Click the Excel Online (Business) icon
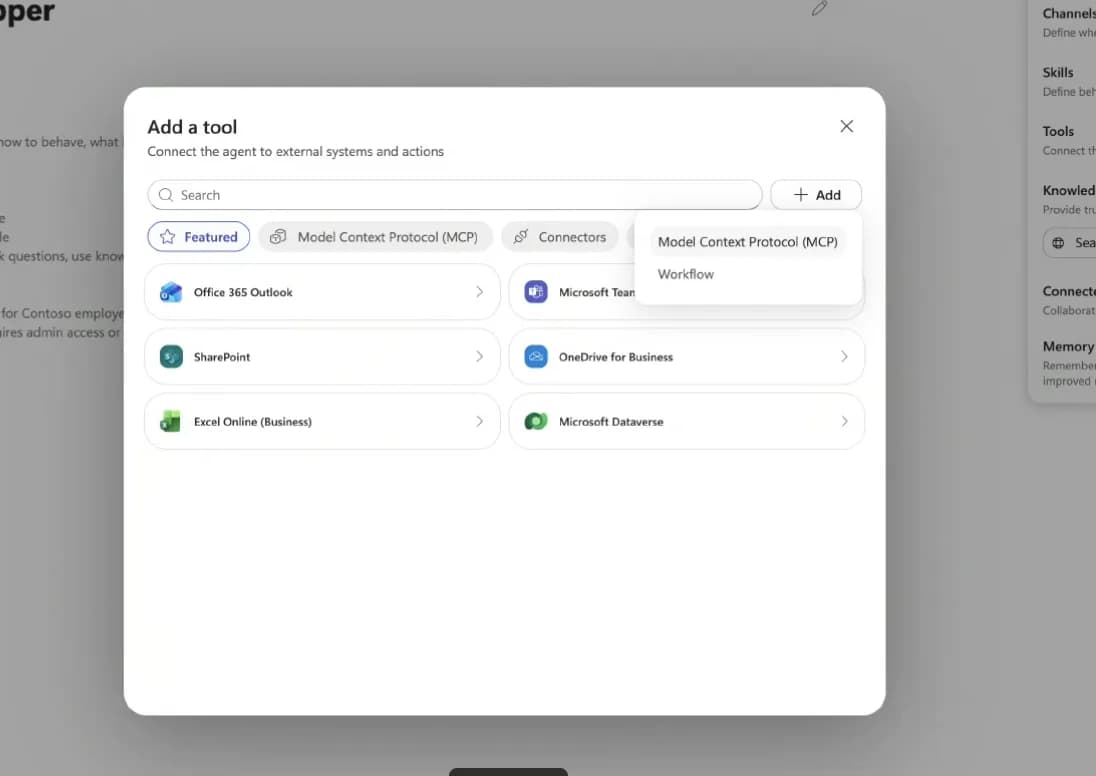The width and height of the screenshot is (1096, 776). [171, 422]
